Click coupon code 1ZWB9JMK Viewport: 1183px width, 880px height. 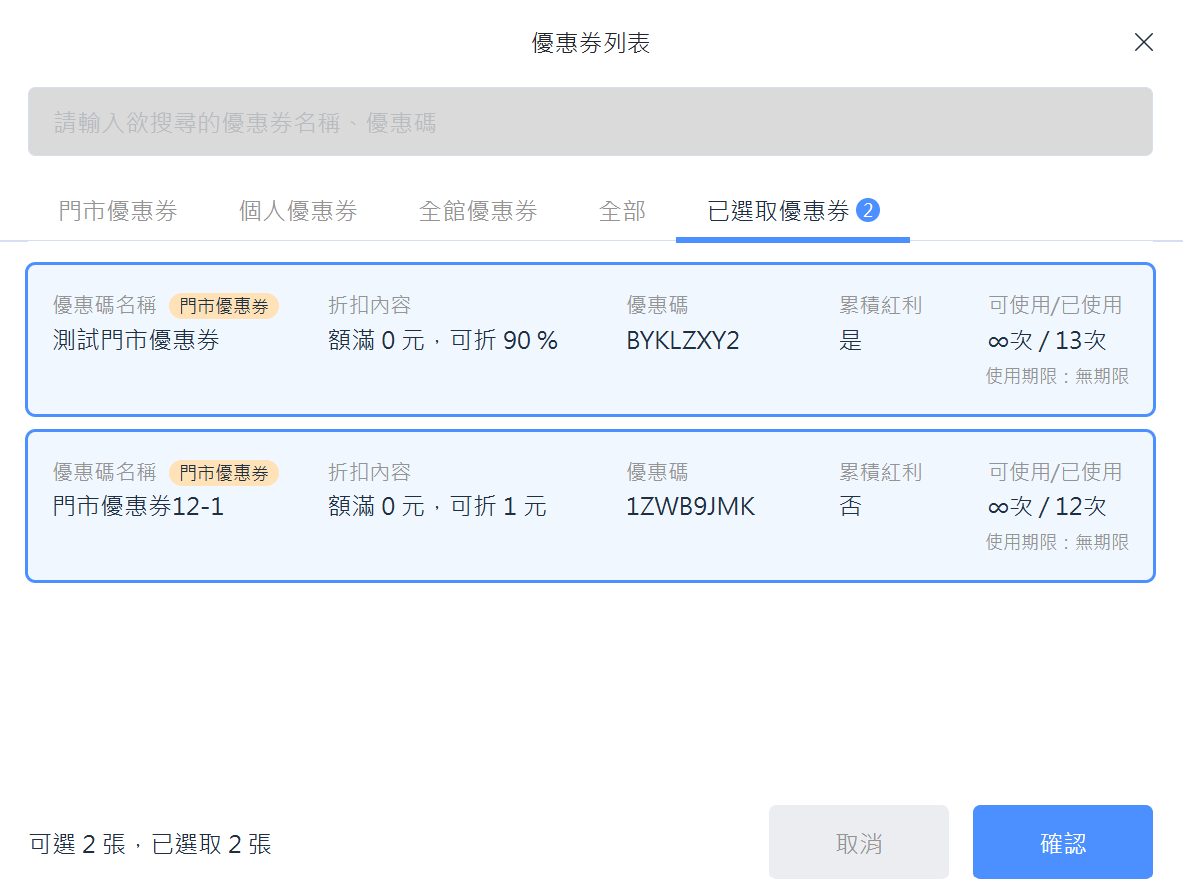click(x=690, y=506)
